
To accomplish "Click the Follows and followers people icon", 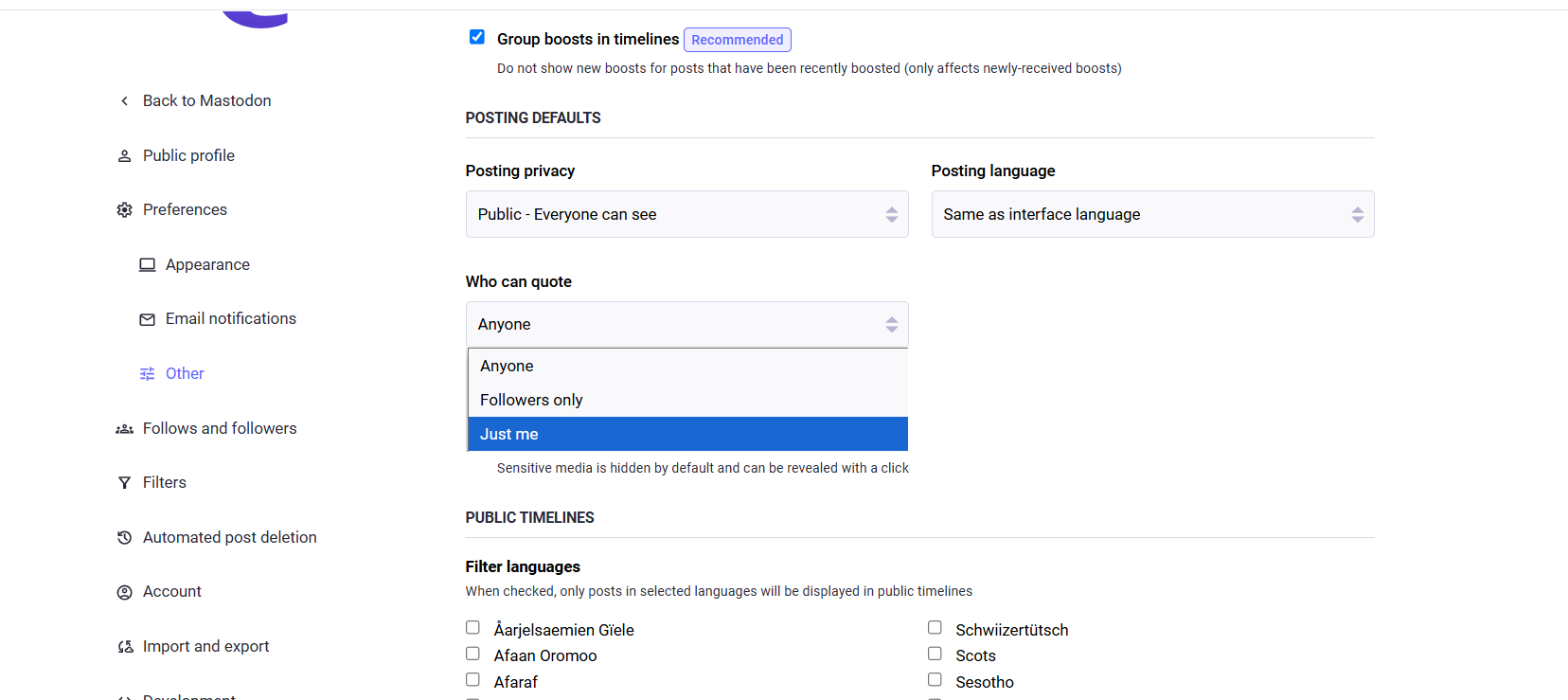I will tap(124, 429).
